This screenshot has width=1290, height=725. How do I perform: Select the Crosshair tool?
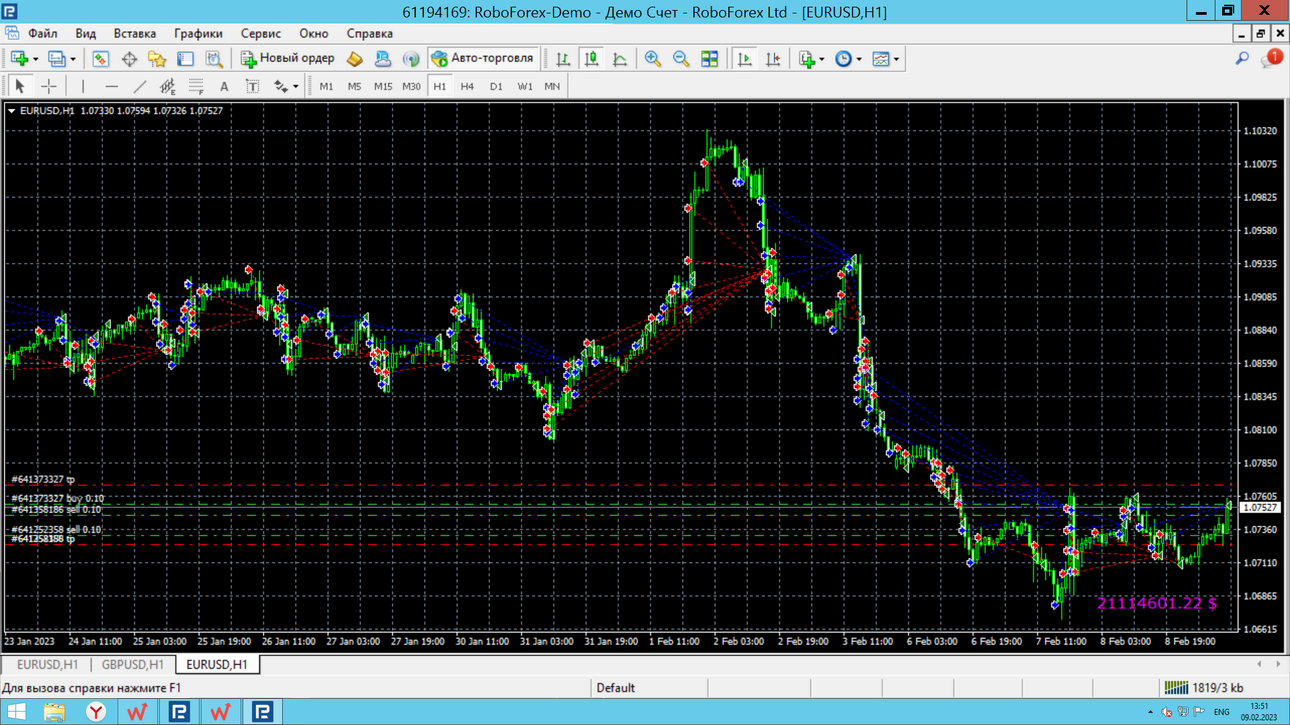click(x=48, y=86)
